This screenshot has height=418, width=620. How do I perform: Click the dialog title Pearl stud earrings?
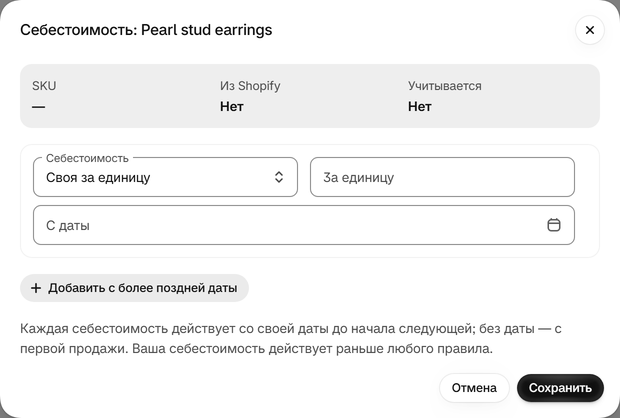click(x=146, y=30)
